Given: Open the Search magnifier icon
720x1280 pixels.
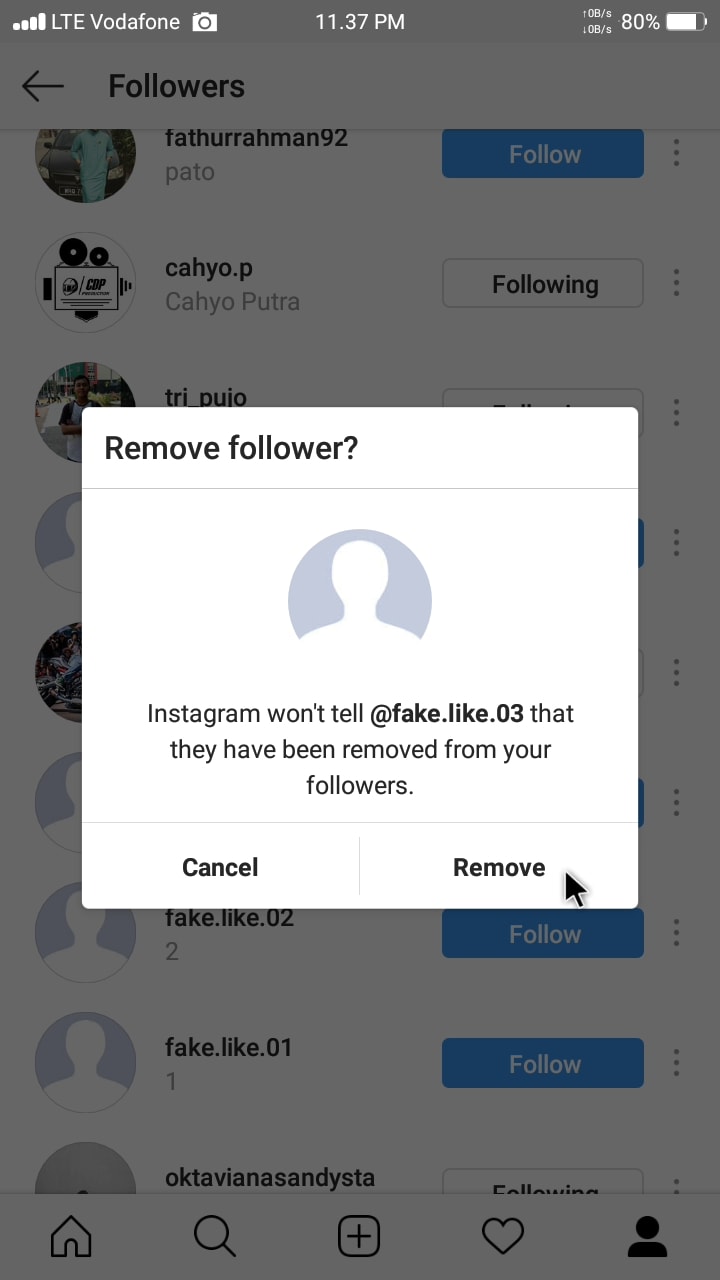Looking at the screenshot, I should pos(215,1236).
